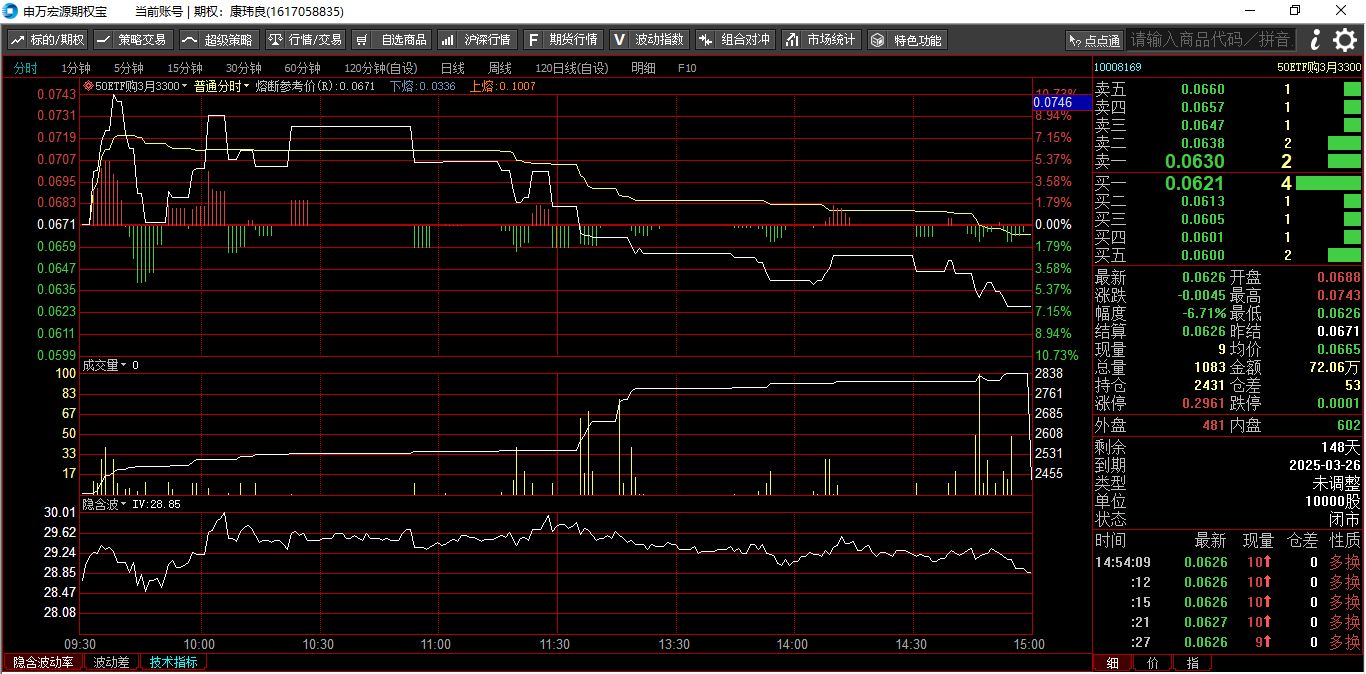Open 明细 trade details tab
Screen dimensions: 1366x674
643,68
